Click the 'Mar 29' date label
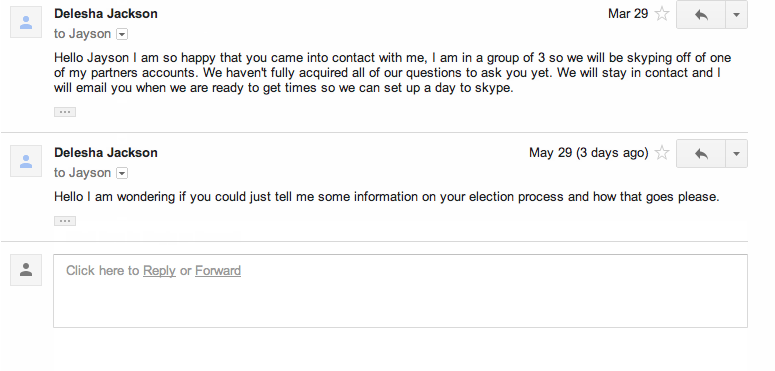Screen dimensions: 775x371 point(628,14)
